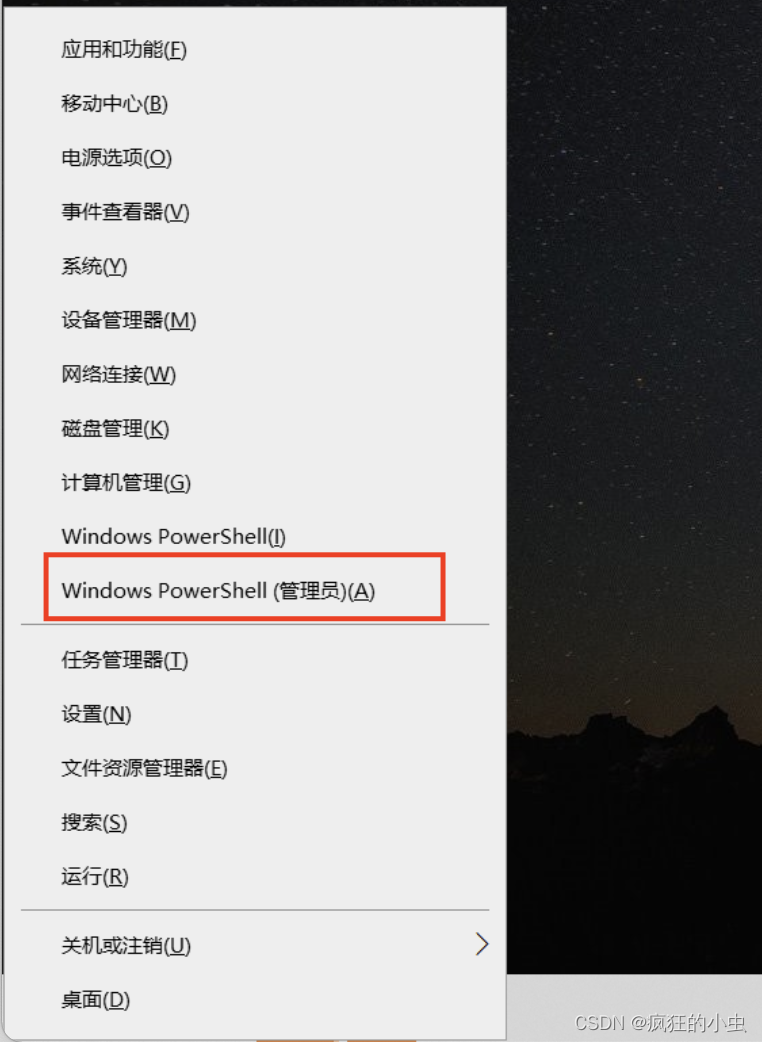Open 电源选项(O)
Screen dimensions: 762x1042
[x=255, y=158]
